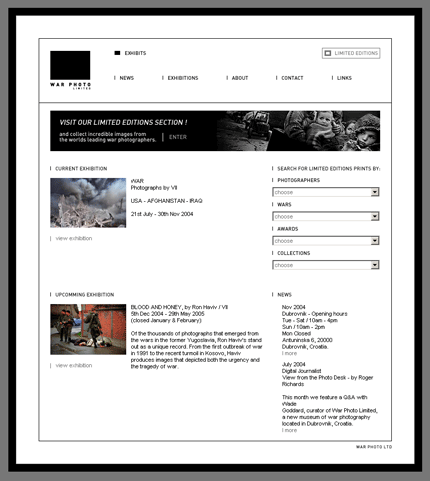Expand the Wars dropdown list

click(375, 216)
